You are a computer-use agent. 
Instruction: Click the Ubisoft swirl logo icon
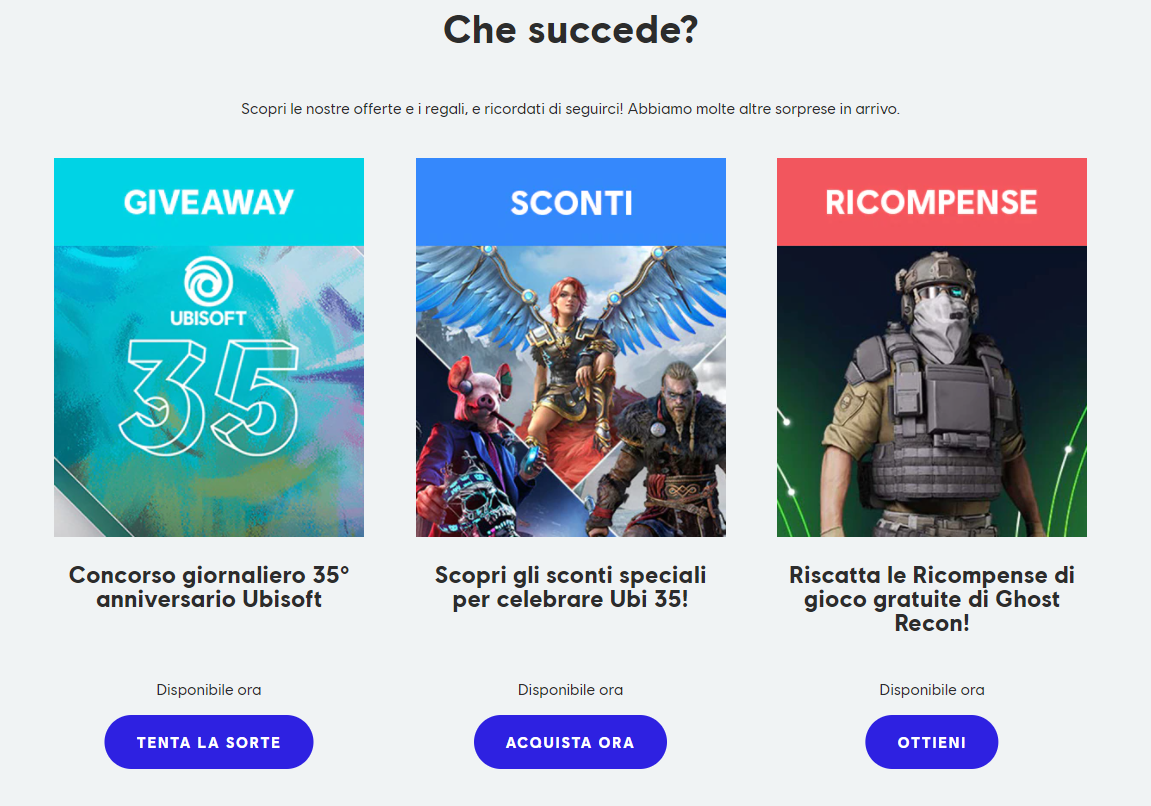pyautogui.click(x=208, y=281)
